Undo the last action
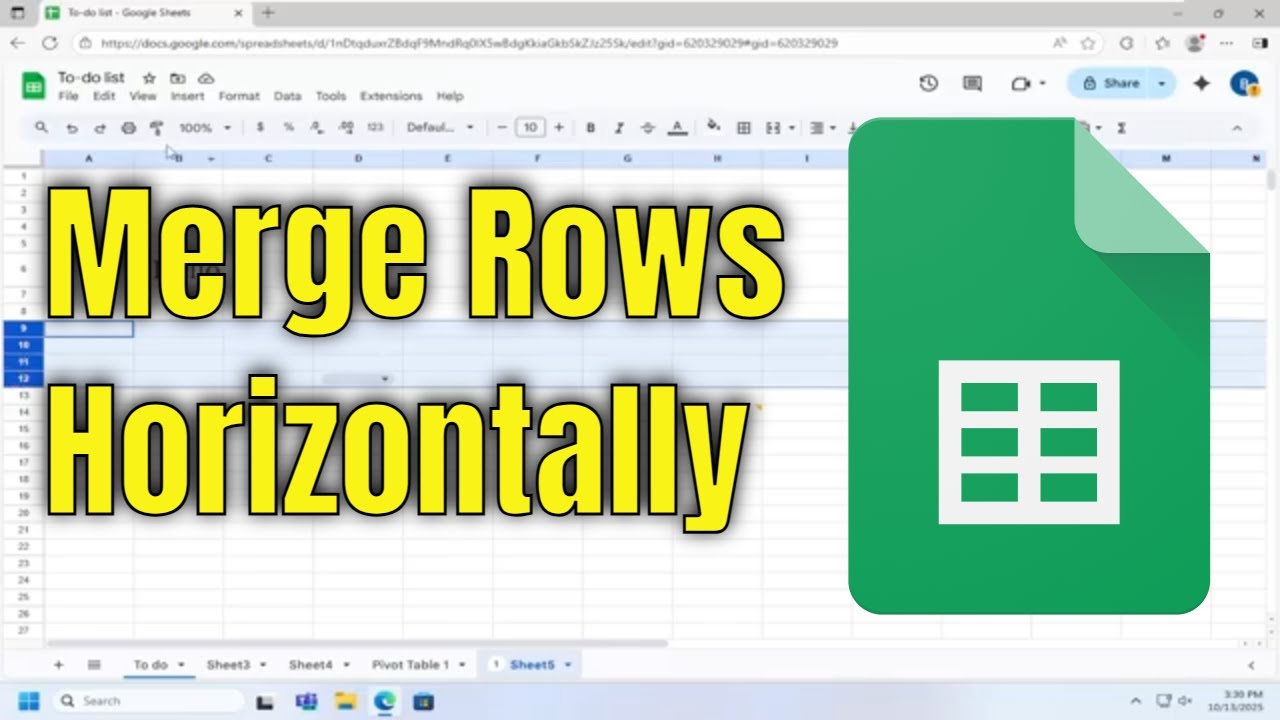The image size is (1280, 720). coord(71,128)
